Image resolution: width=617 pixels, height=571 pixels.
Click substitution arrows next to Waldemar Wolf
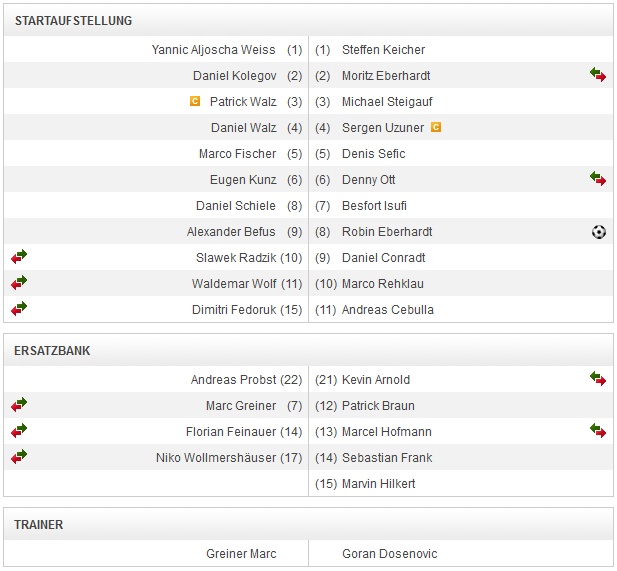point(19,283)
